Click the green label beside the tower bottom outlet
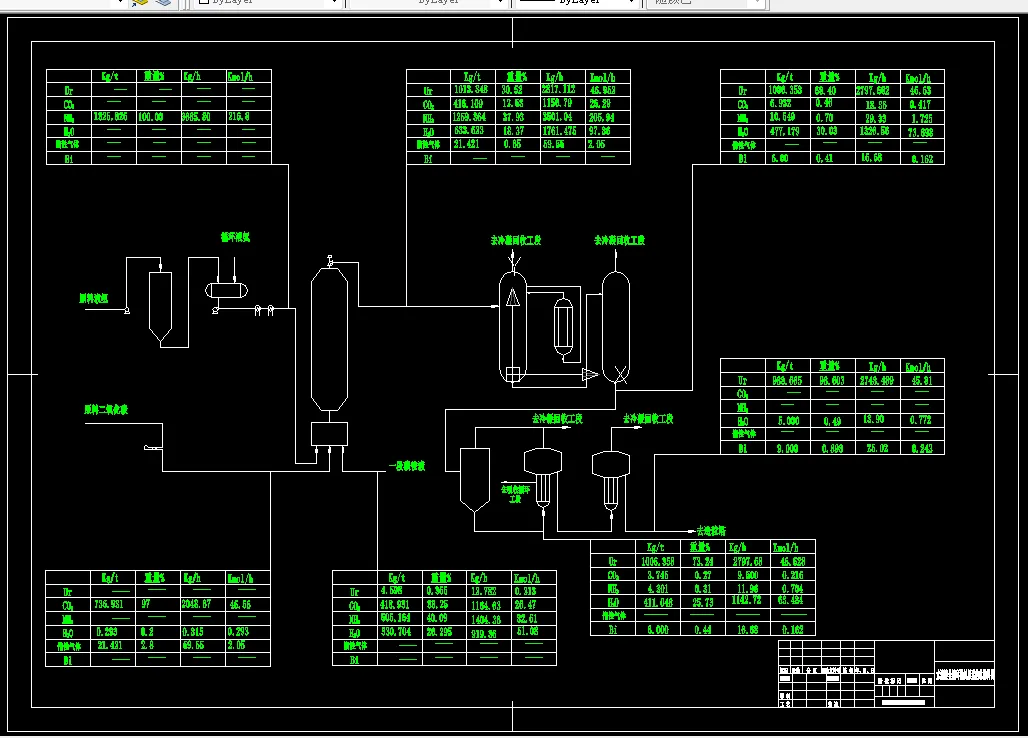The height and width of the screenshot is (738, 1028). coord(407,466)
